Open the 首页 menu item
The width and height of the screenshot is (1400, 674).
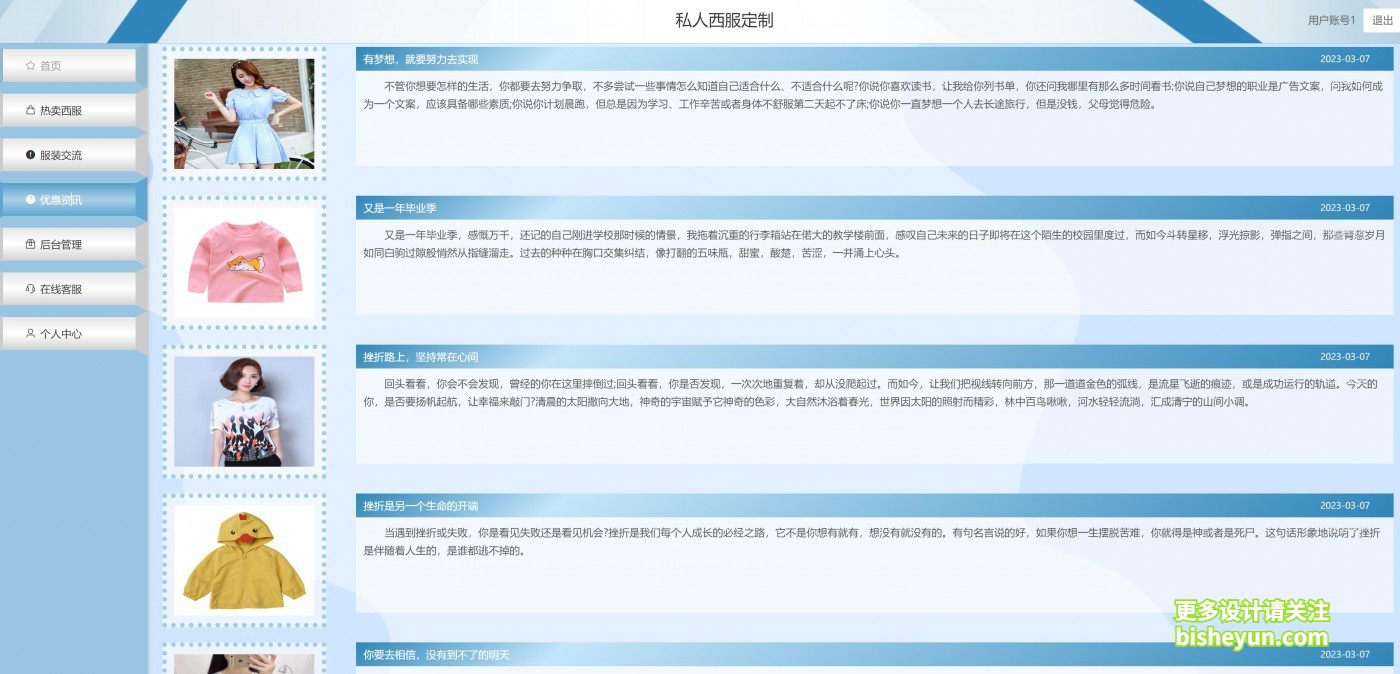click(x=68, y=66)
